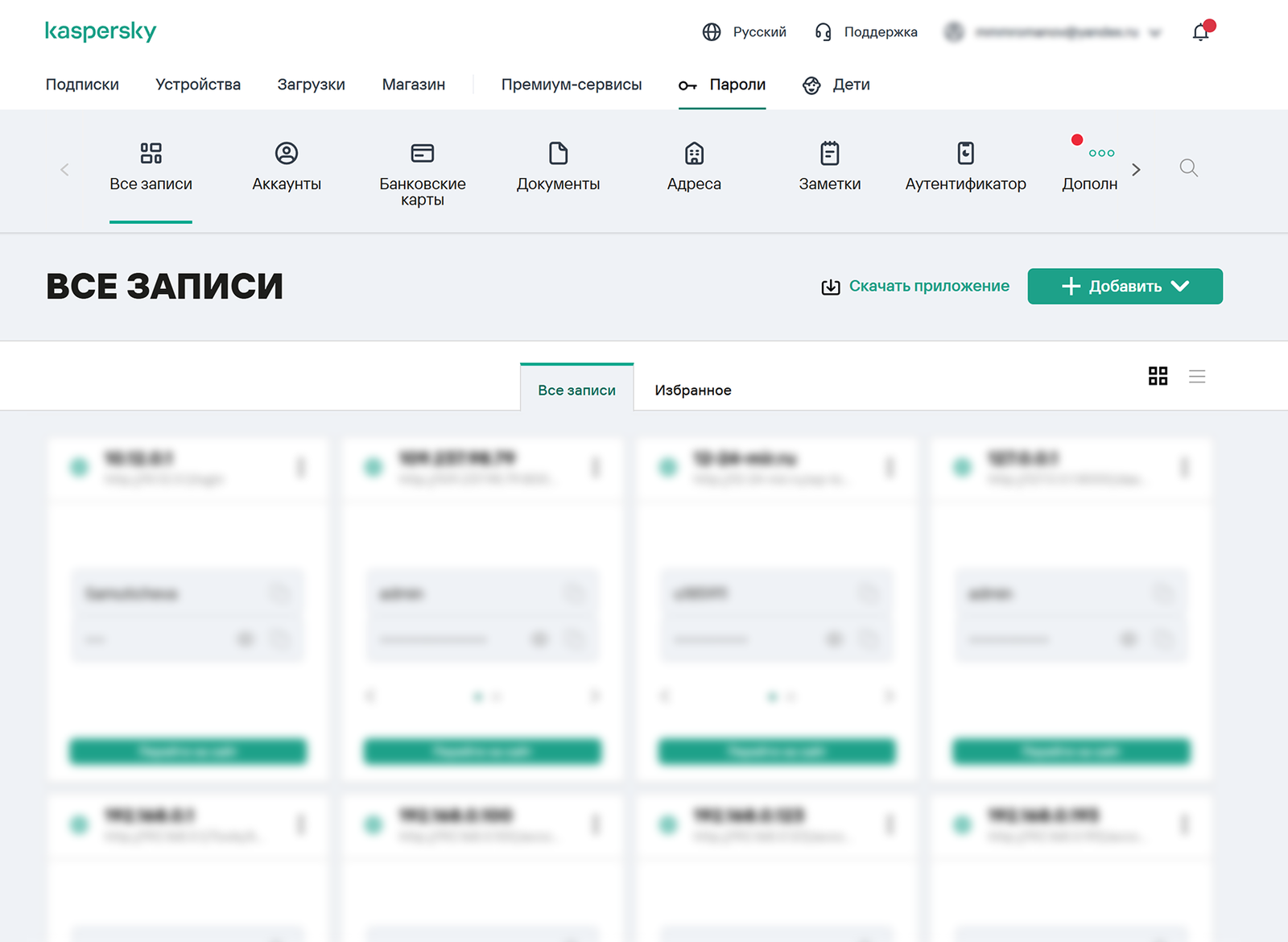Open the Документы category
Viewport: 1288px width, 942px height.
point(558,167)
